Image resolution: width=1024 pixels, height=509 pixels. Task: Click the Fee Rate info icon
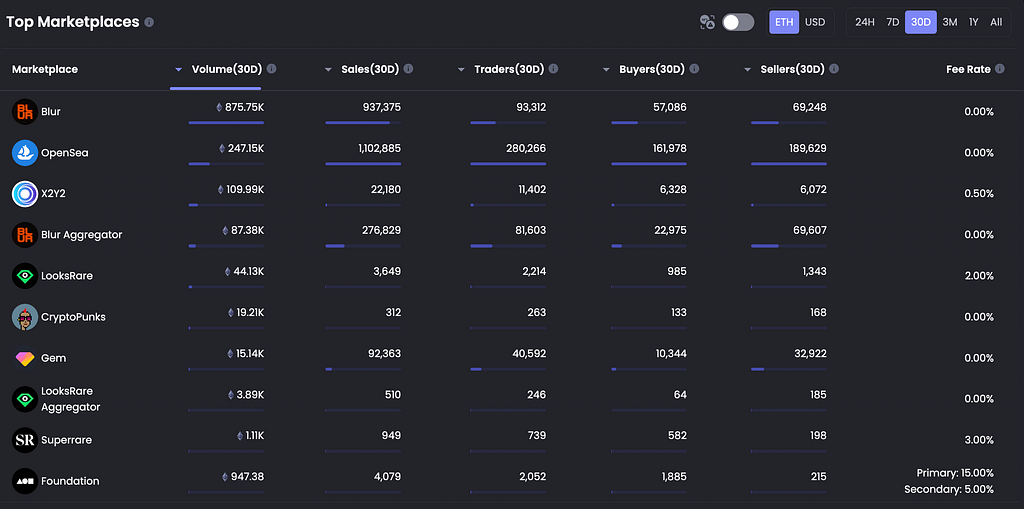click(999, 69)
